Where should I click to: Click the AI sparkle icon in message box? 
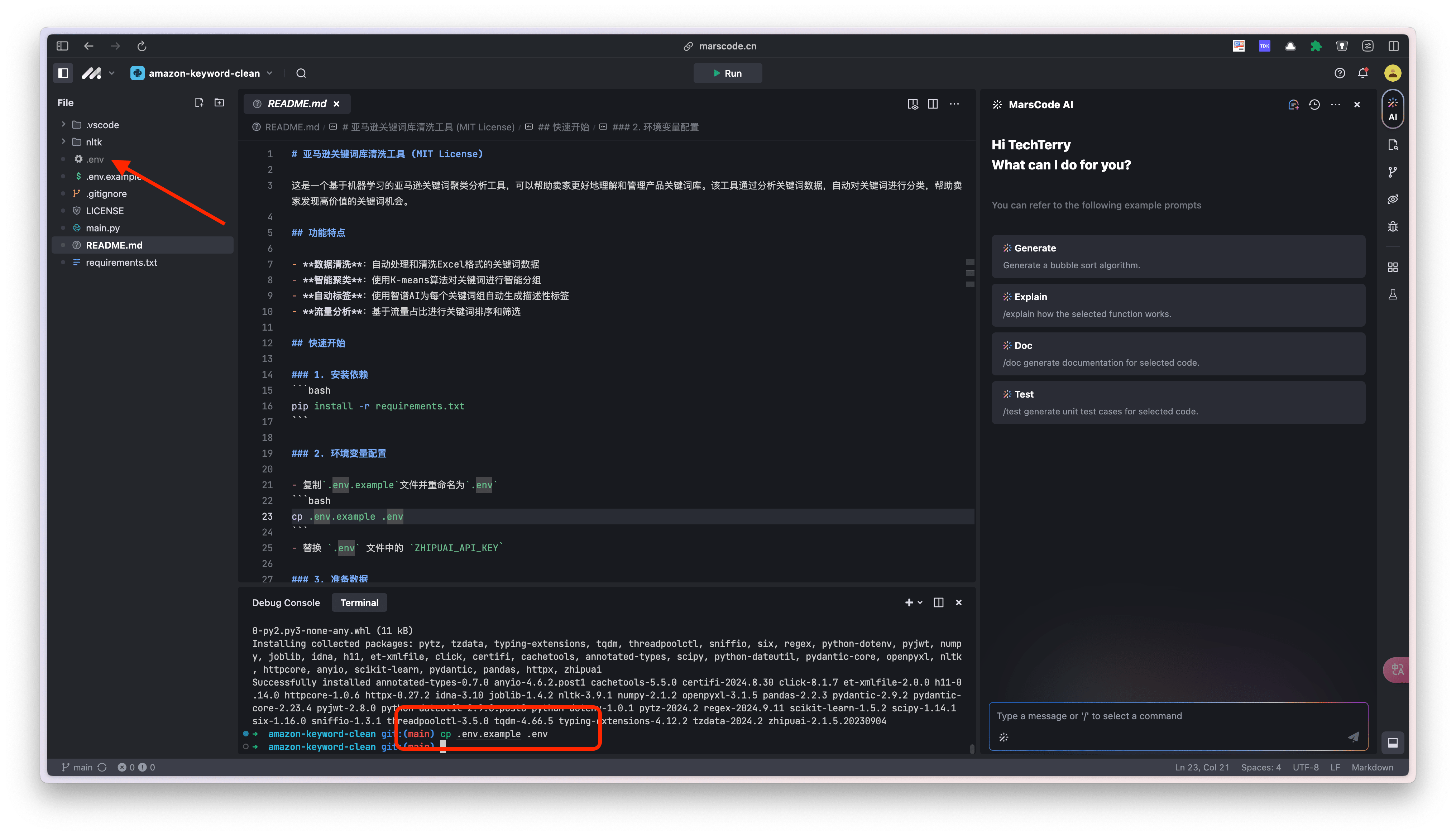tap(1004, 737)
